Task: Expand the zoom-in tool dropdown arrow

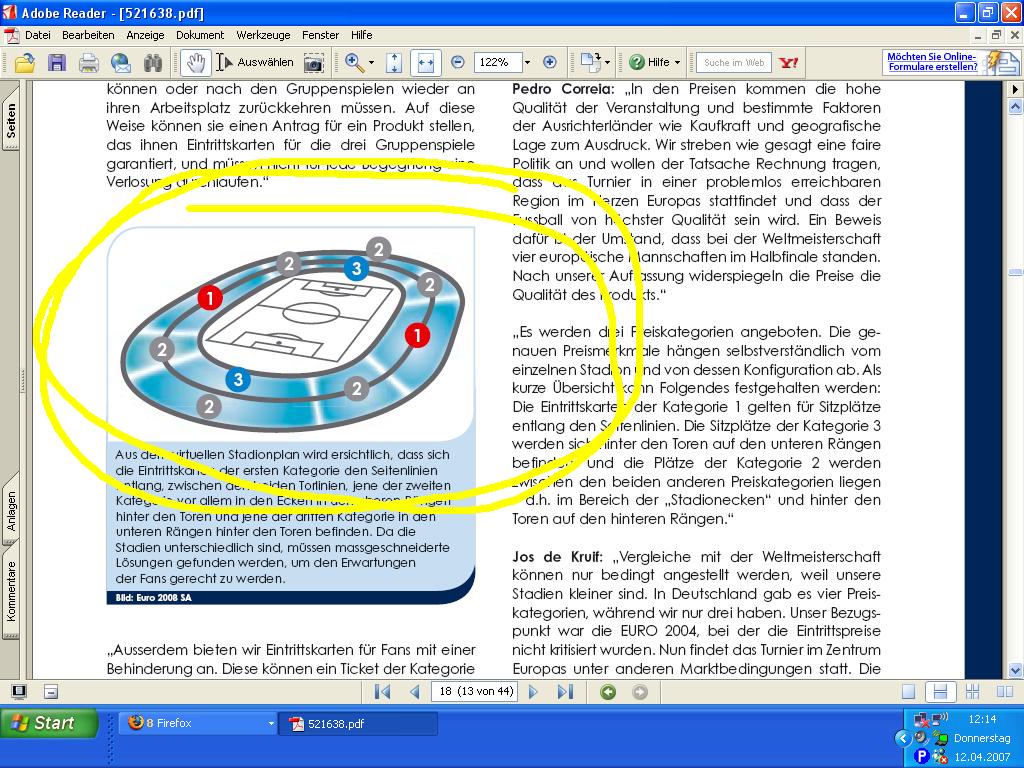Action: click(x=371, y=63)
